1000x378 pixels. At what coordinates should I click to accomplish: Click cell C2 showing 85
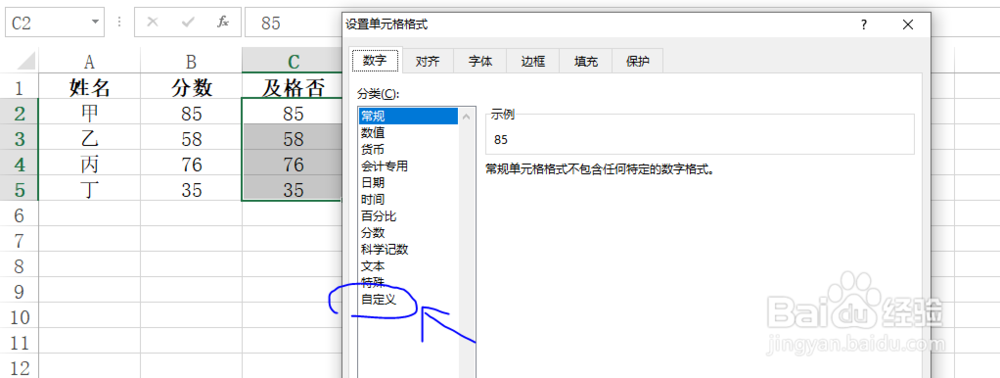[x=292, y=113]
